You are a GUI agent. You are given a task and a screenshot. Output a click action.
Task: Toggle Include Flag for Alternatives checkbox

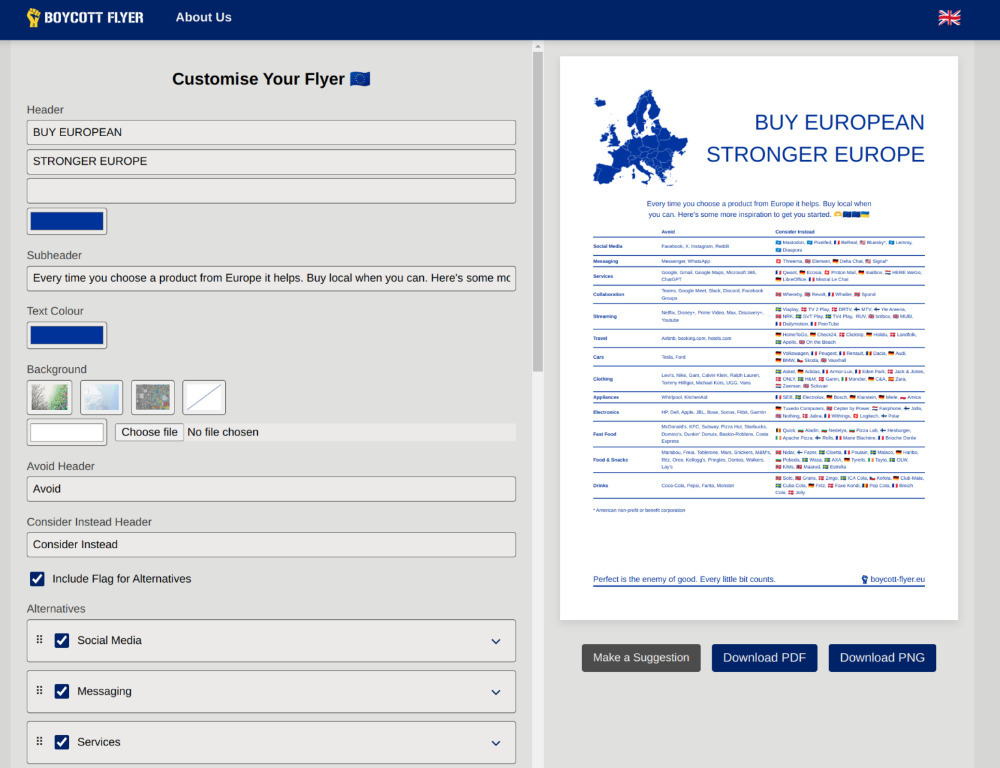coord(37,579)
